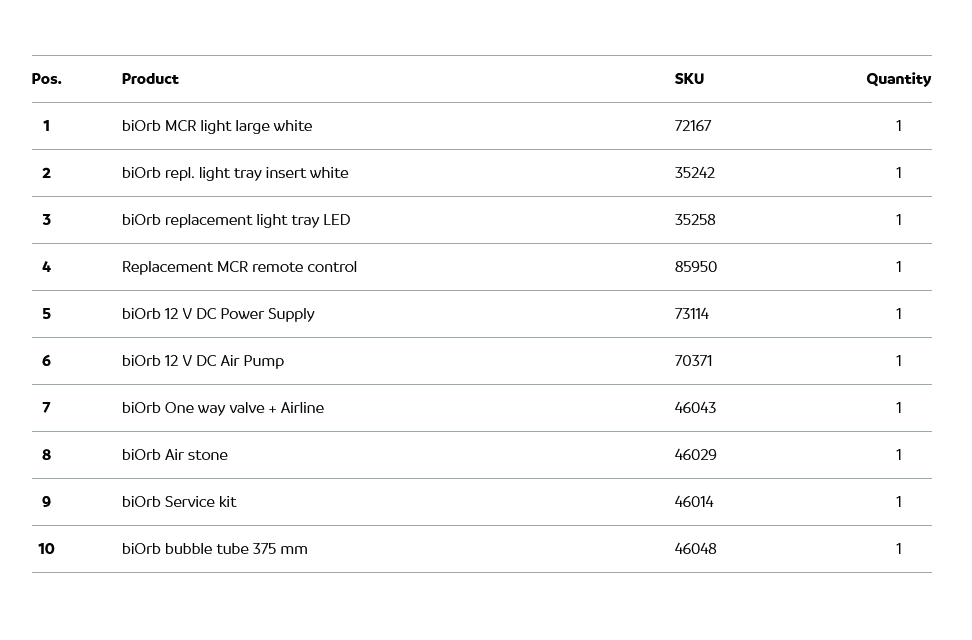Click SKU number 46048
Screen dimensions: 972x640
point(695,549)
